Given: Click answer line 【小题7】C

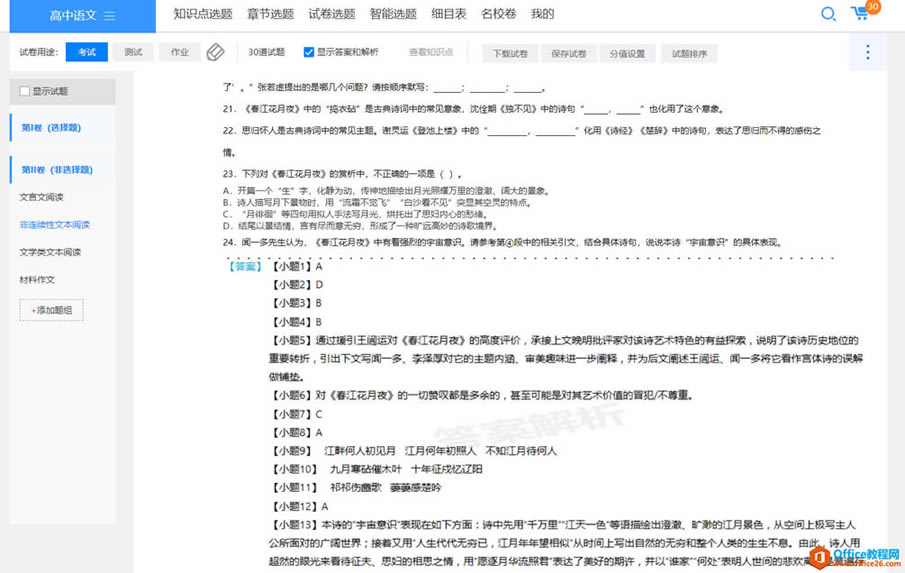Looking at the screenshot, I should point(296,414).
